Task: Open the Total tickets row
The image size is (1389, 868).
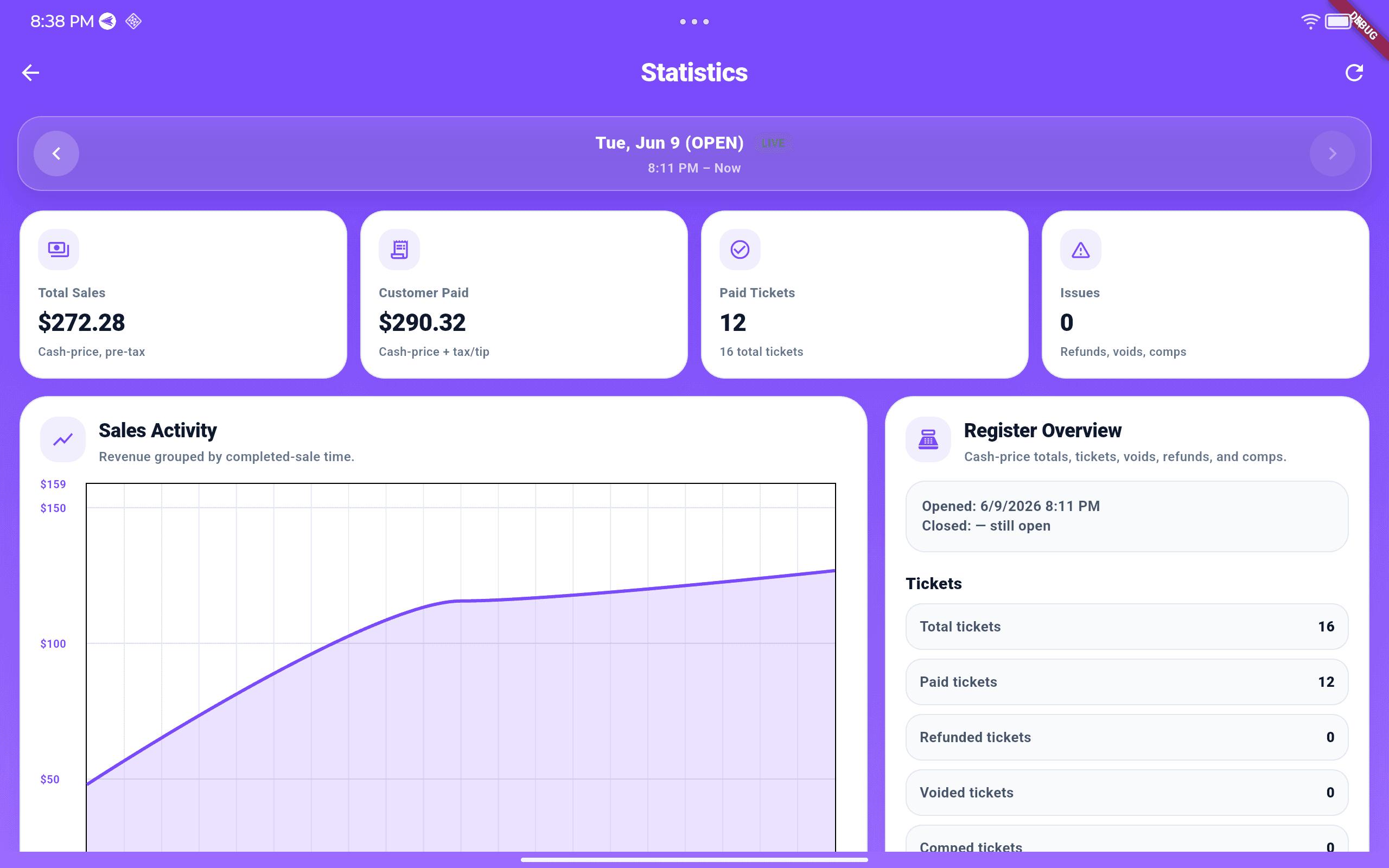Action: tap(1126, 626)
